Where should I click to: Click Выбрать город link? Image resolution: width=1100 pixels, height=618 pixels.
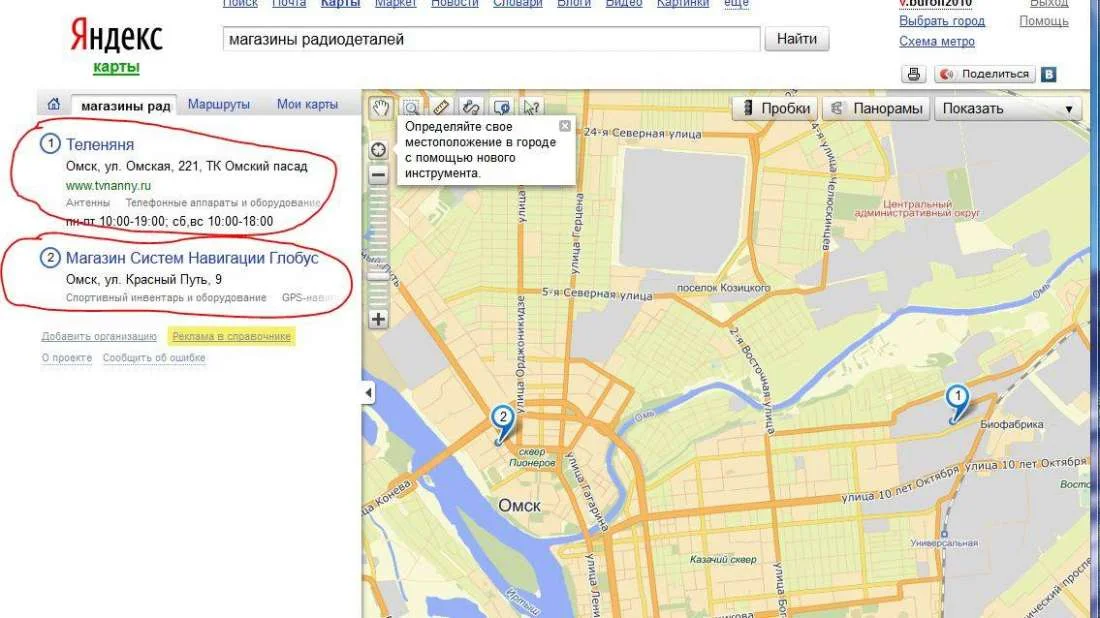point(941,21)
